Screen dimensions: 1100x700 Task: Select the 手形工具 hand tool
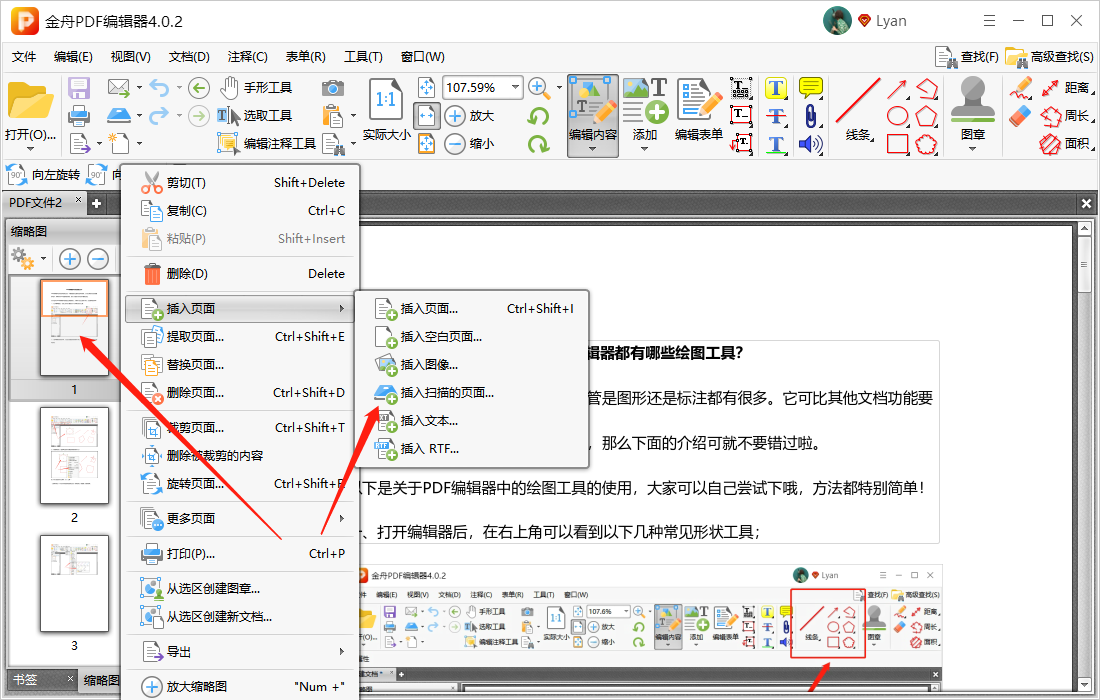pos(255,88)
